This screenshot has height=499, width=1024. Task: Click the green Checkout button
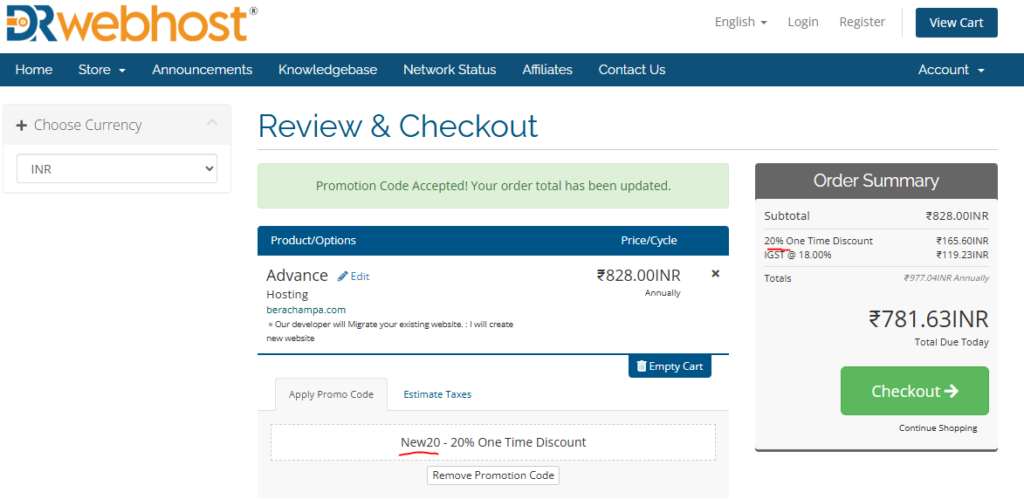coord(914,391)
